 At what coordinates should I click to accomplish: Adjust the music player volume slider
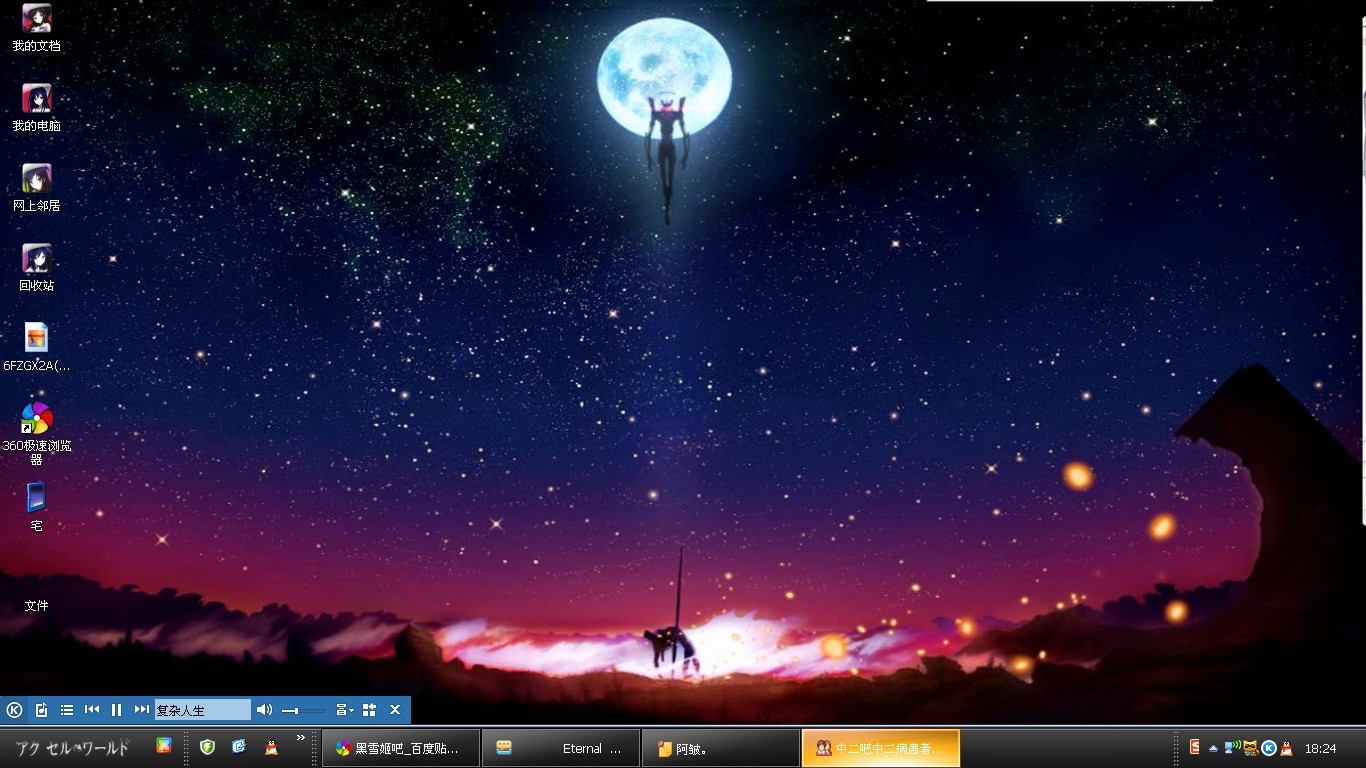303,711
